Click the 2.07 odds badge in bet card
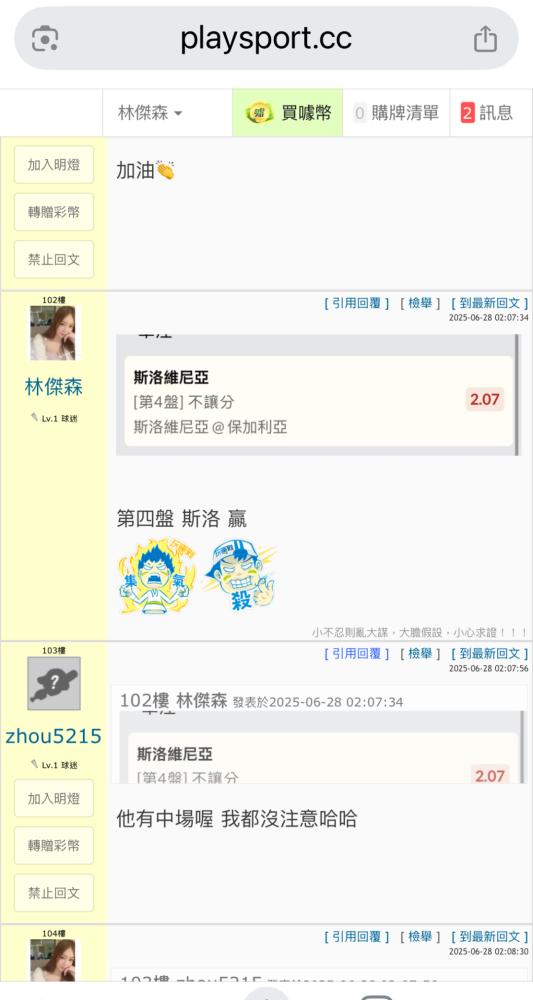This screenshot has width=533, height=1000. click(485, 400)
